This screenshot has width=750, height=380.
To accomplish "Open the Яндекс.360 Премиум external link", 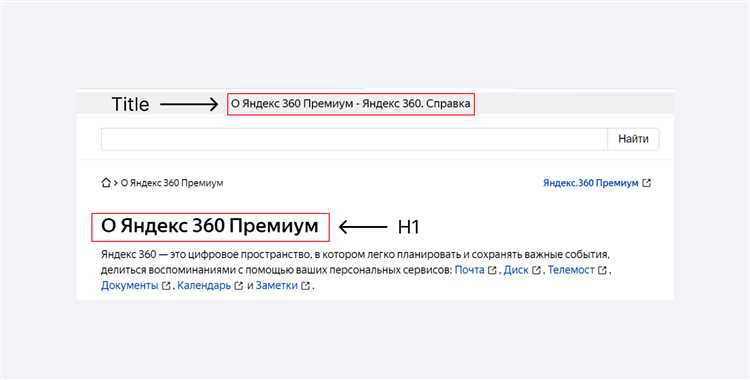I will click(x=591, y=183).
